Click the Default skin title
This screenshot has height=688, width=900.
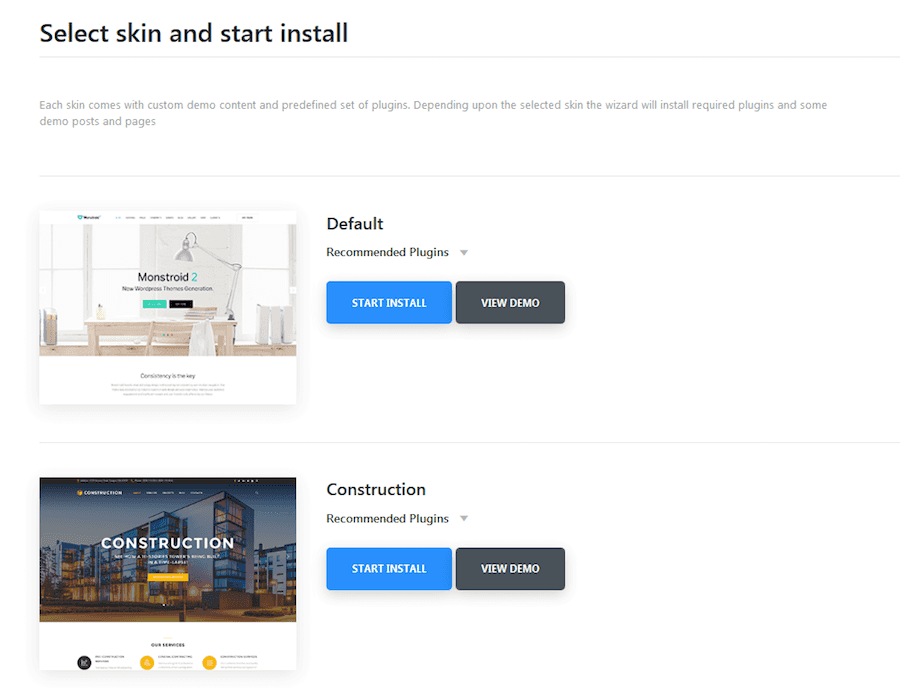coord(355,224)
